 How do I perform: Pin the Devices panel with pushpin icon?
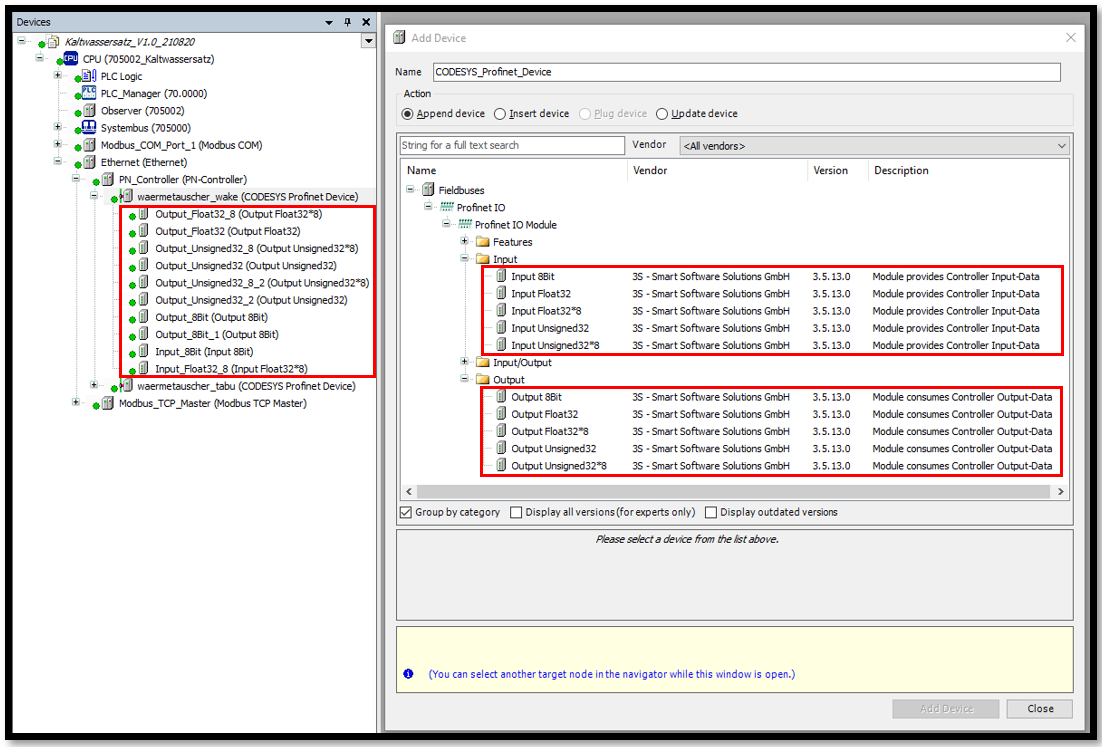tap(347, 22)
